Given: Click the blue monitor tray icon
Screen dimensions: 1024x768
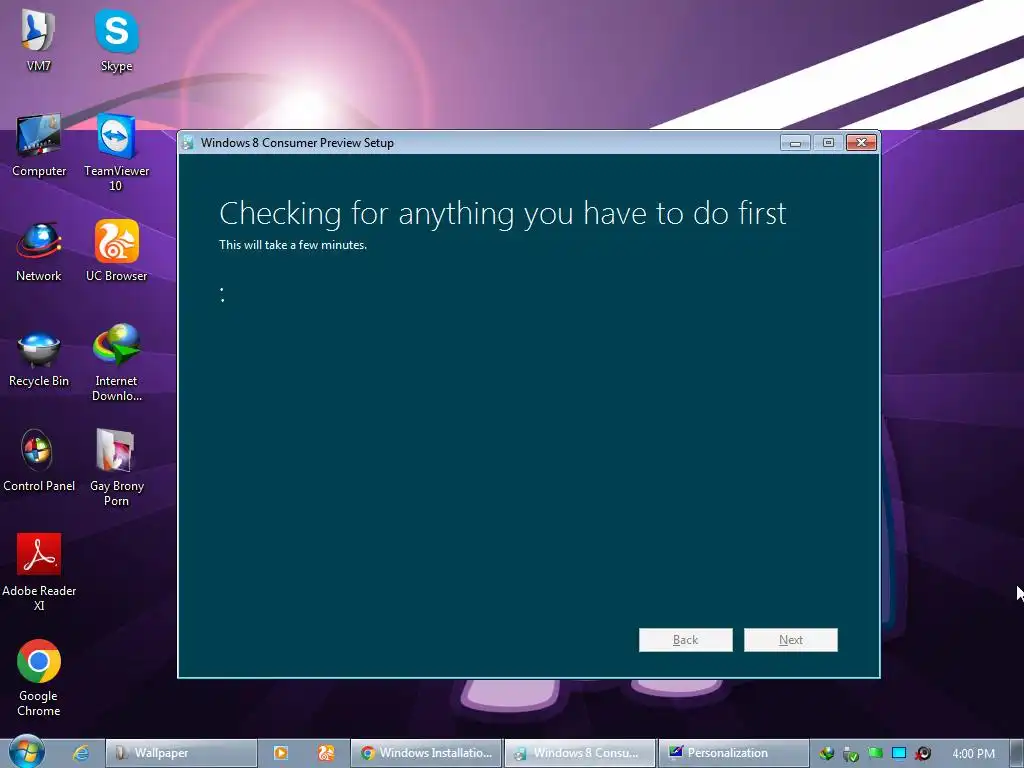Looking at the screenshot, I should click(x=899, y=753).
